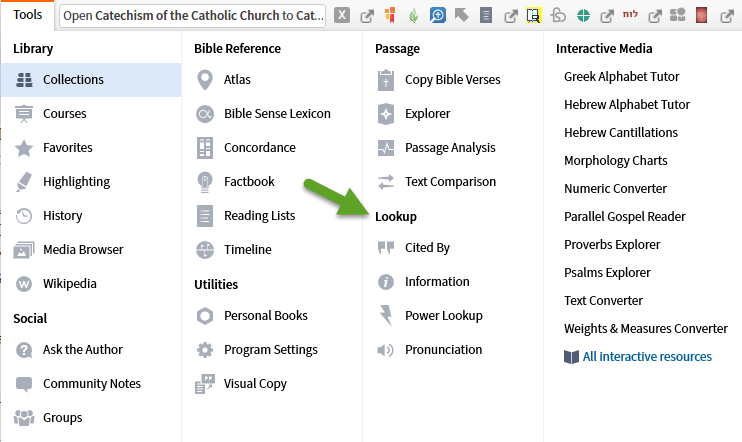
Task: Click the orange squares bookmark shortcut icon
Action: pyautogui.click(x=390, y=16)
